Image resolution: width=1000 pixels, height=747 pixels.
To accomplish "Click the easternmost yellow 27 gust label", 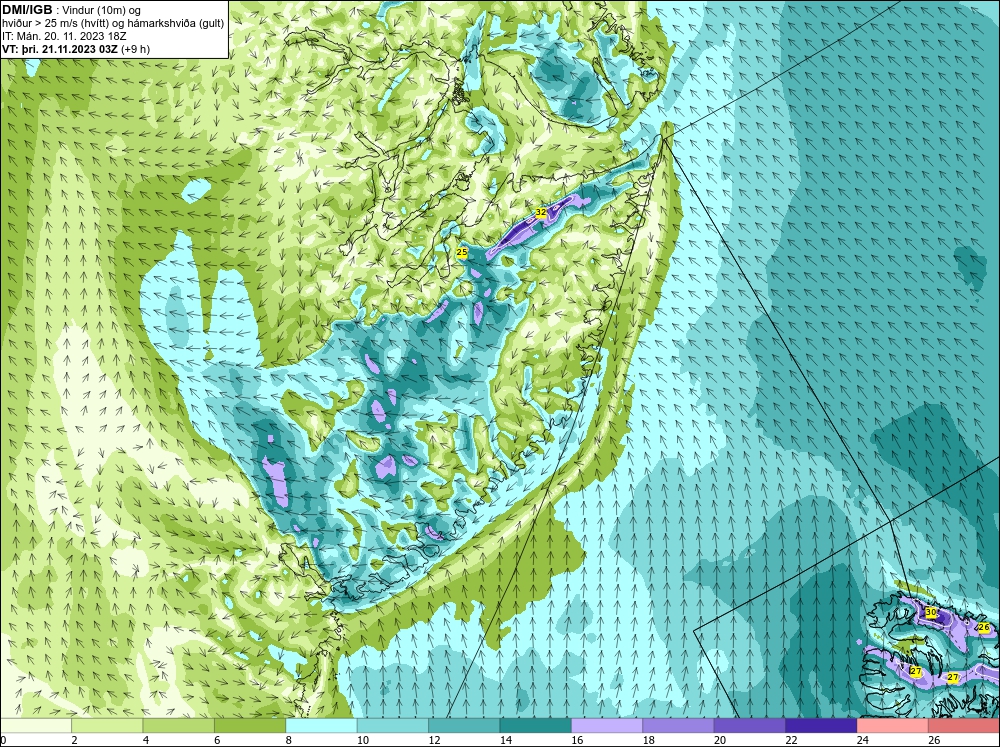I will click(x=953, y=677).
